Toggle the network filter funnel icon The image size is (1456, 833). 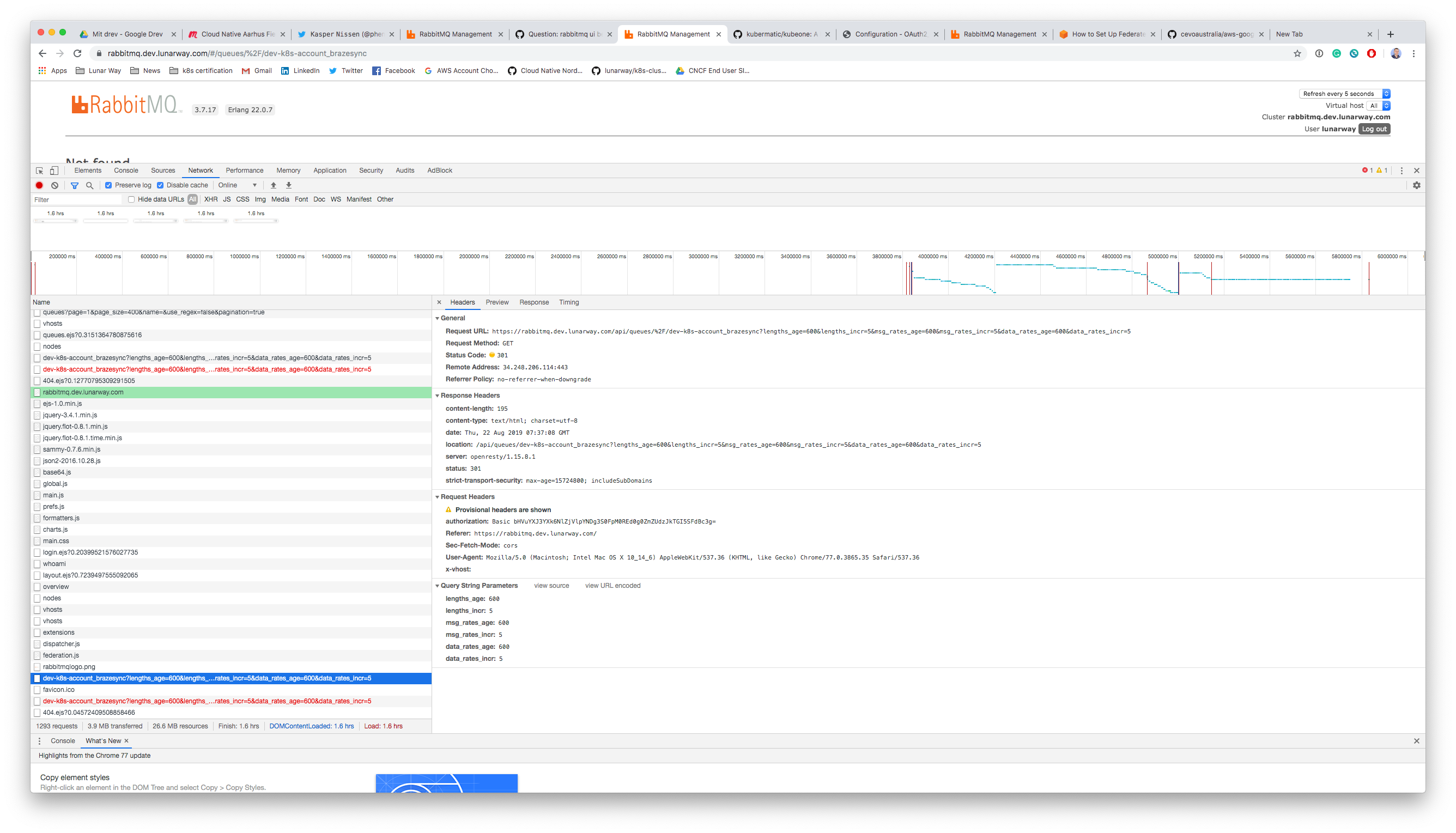pos(74,185)
